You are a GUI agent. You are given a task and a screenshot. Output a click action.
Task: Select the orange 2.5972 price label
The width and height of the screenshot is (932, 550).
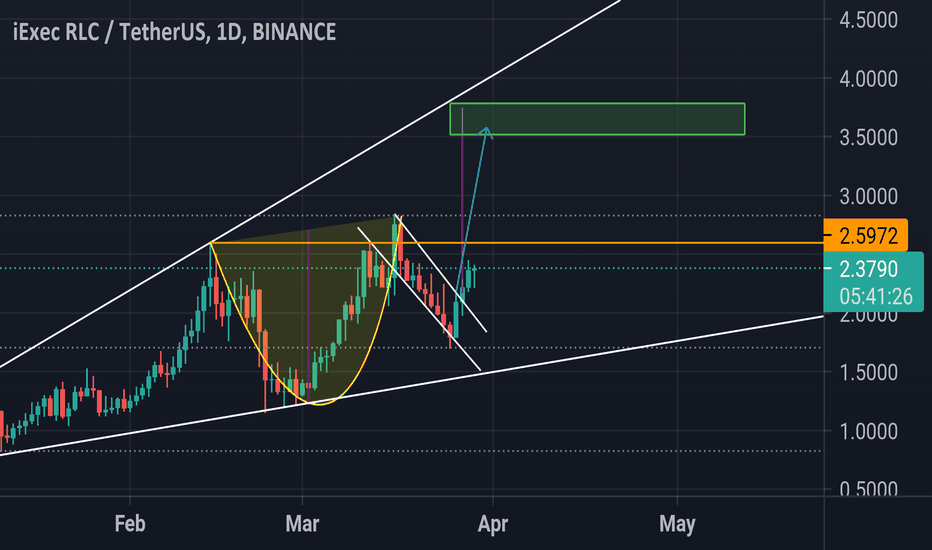[865, 235]
